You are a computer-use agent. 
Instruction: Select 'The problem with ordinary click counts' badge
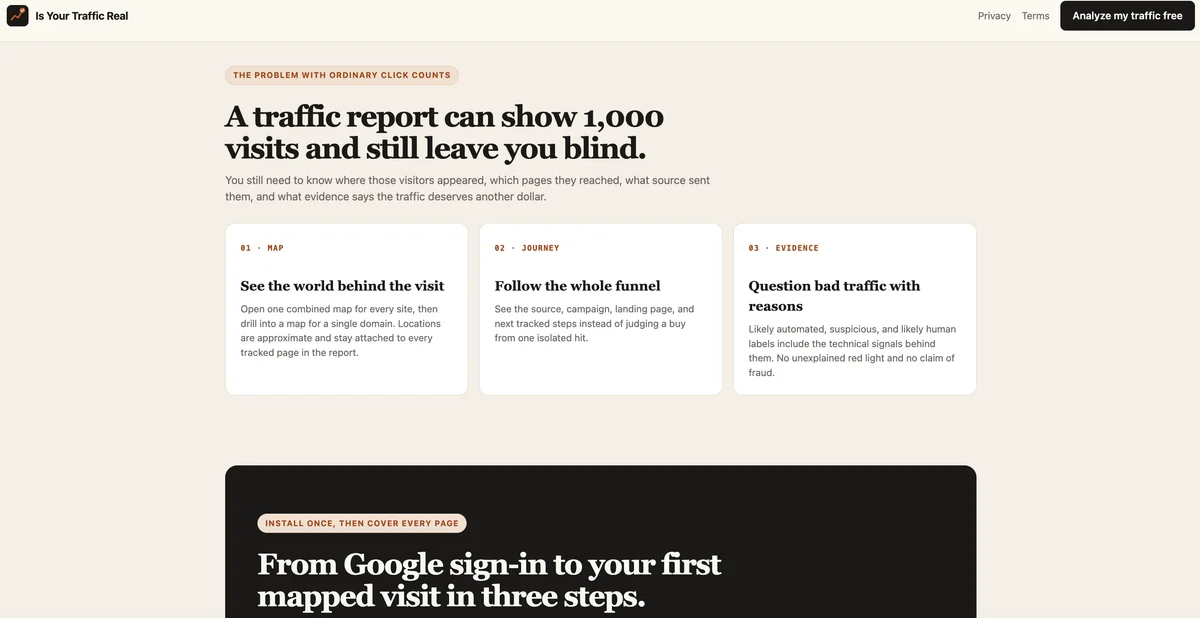(x=342, y=75)
